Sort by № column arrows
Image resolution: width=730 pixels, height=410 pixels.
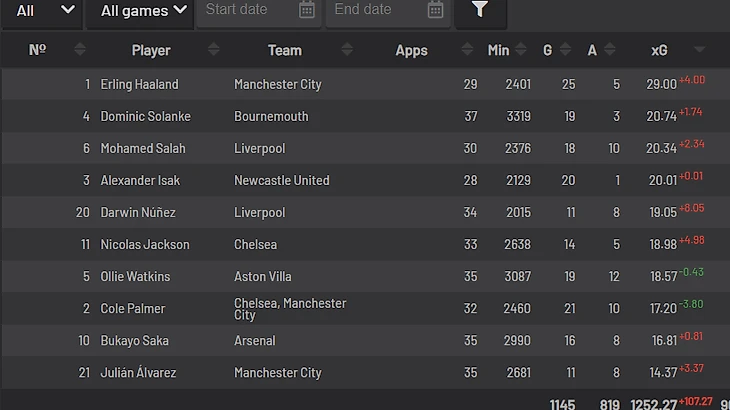point(80,50)
